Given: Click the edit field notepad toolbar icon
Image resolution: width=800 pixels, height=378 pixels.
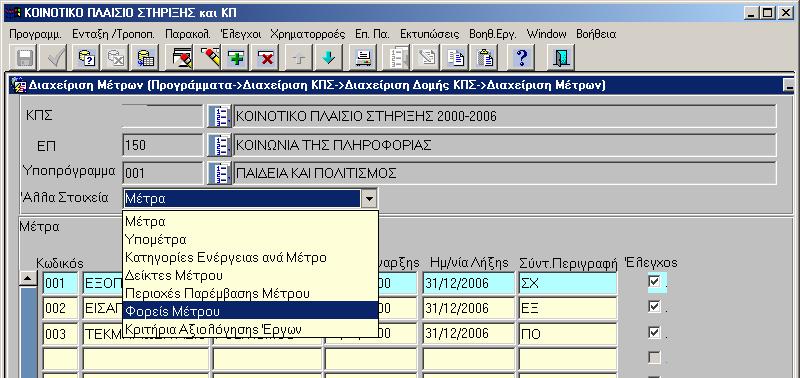Looking at the screenshot, I should click(426, 58).
